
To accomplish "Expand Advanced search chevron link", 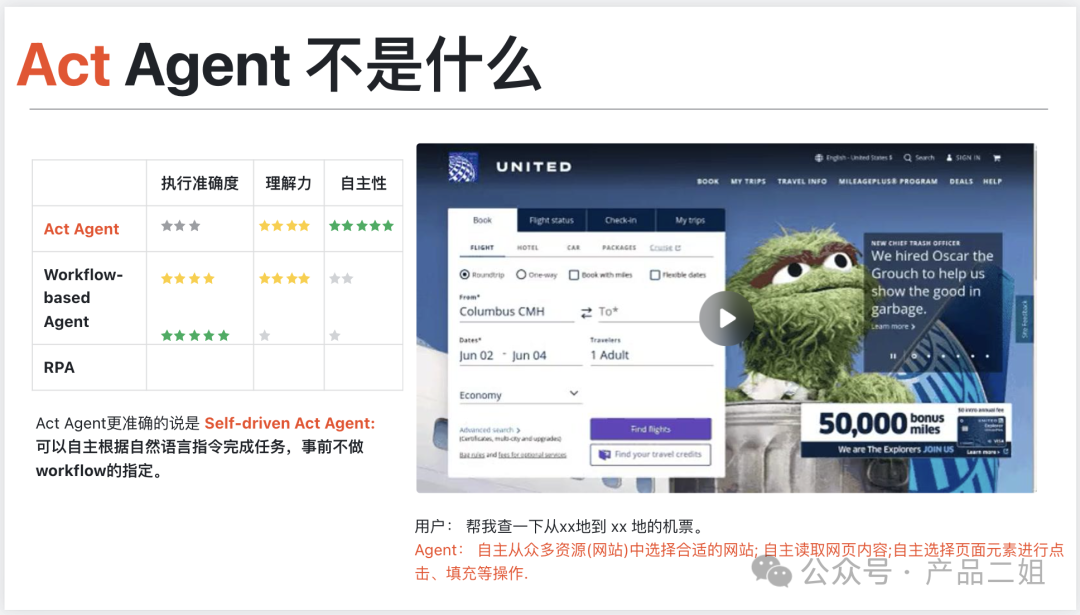I will coord(490,430).
